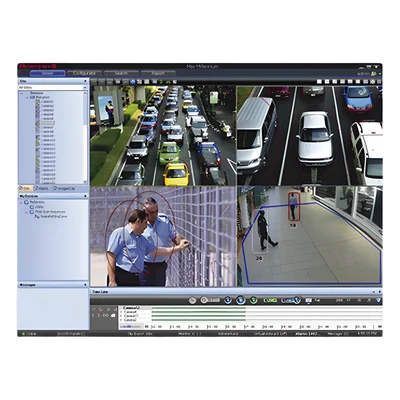Switch to the Viewer tab
This screenshot has width=400, height=400.
[x=47, y=73]
